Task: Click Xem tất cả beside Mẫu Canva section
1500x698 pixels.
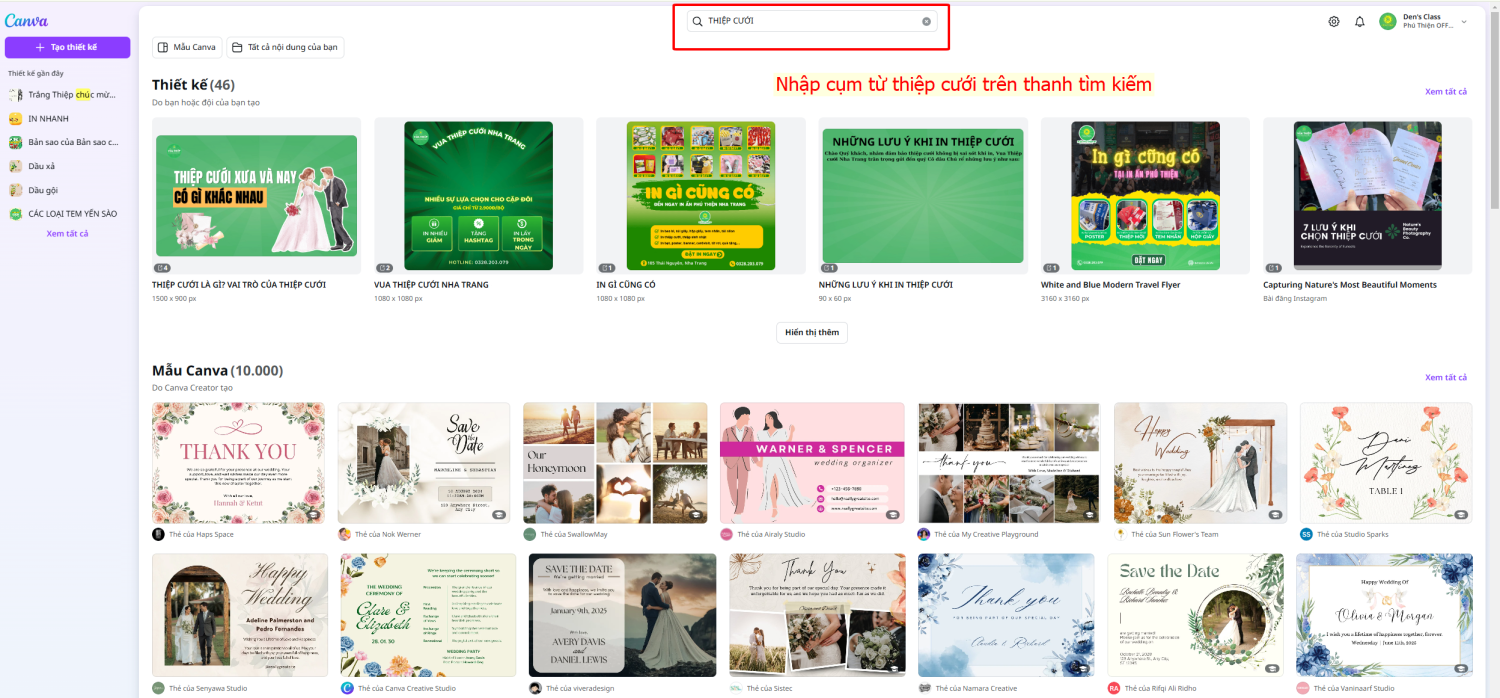Action: tap(1446, 378)
